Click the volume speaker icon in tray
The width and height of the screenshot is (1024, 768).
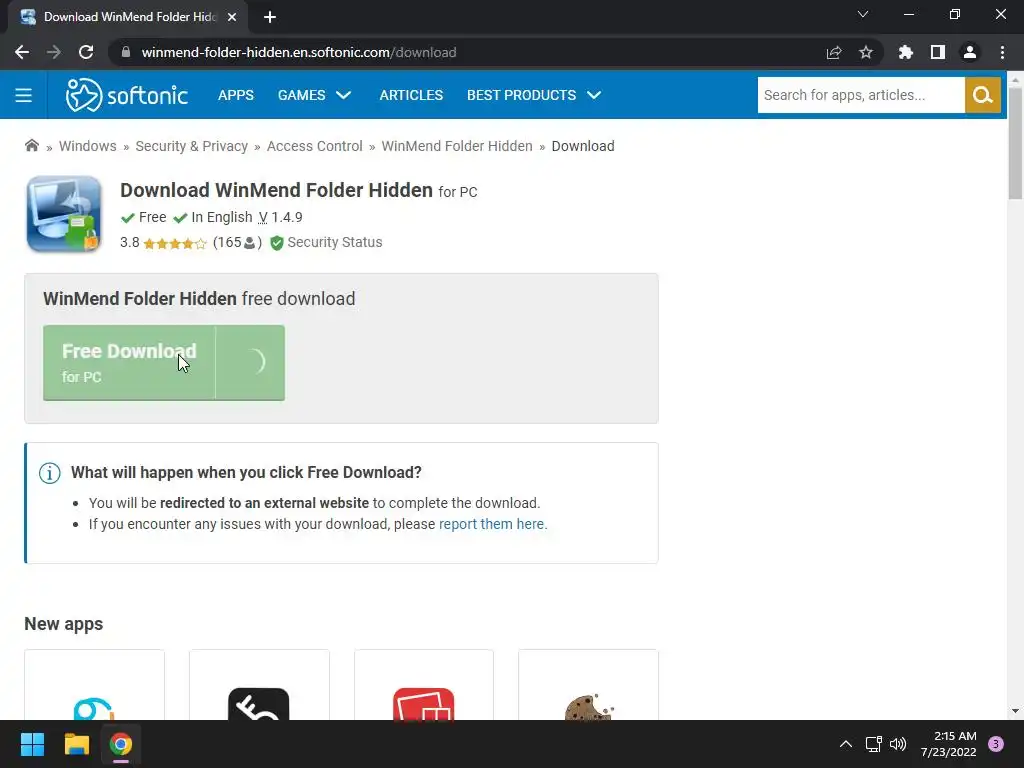tap(899, 744)
